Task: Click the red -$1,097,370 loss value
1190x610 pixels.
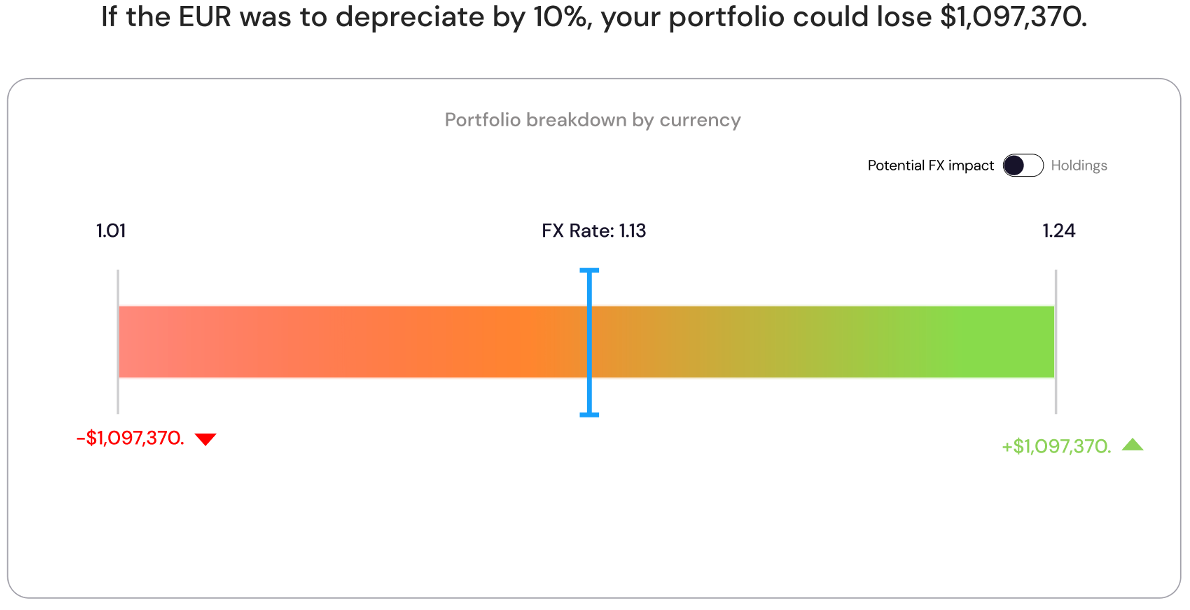Action: [130, 438]
